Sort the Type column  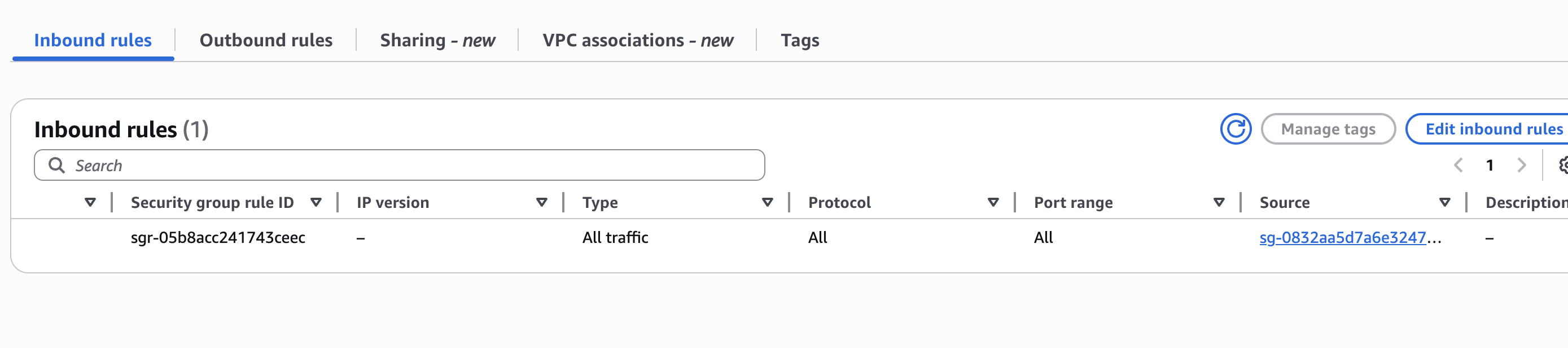click(767, 202)
